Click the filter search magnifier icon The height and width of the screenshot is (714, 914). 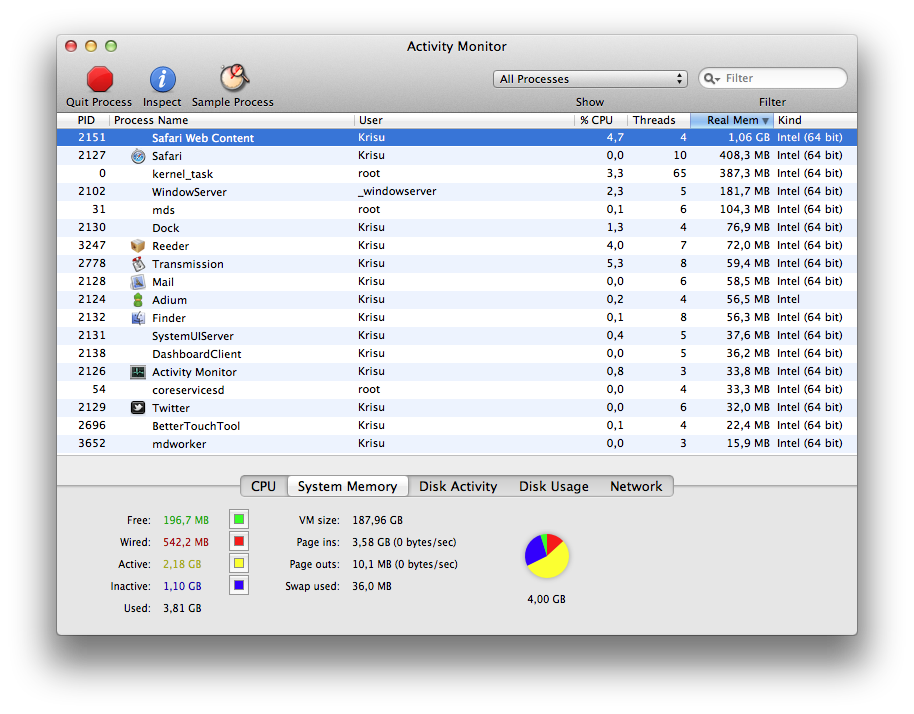[x=711, y=79]
